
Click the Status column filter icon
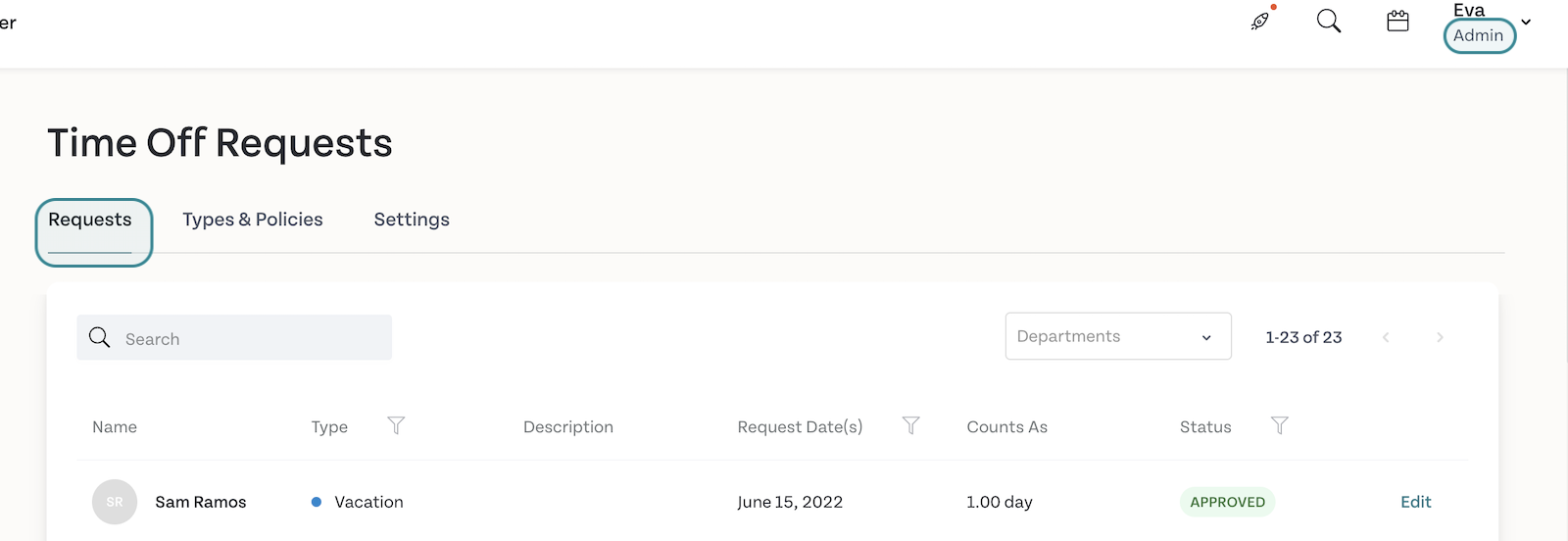pos(1280,425)
